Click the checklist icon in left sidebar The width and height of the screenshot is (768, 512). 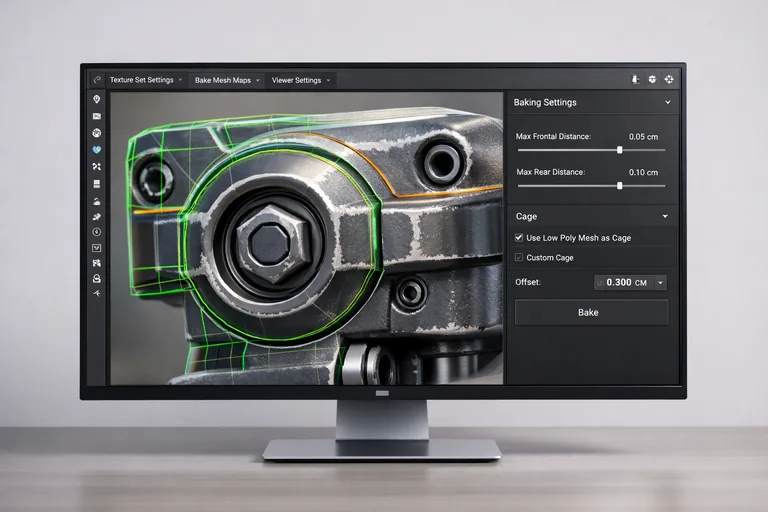point(97,247)
